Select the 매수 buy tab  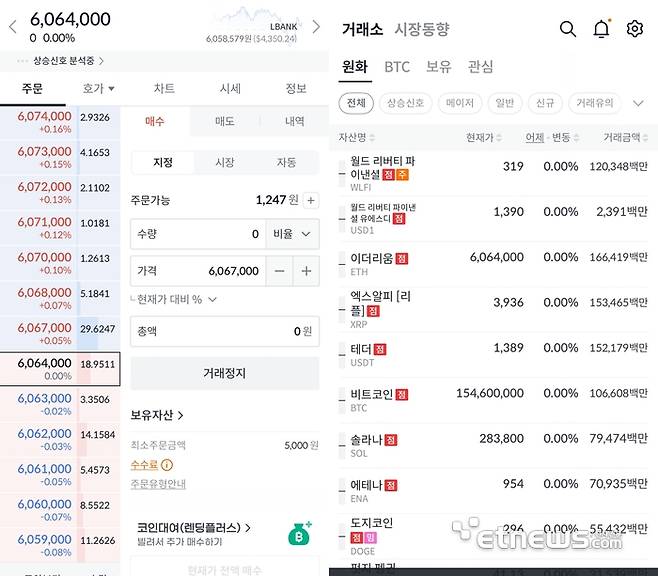tap(155, 121)
